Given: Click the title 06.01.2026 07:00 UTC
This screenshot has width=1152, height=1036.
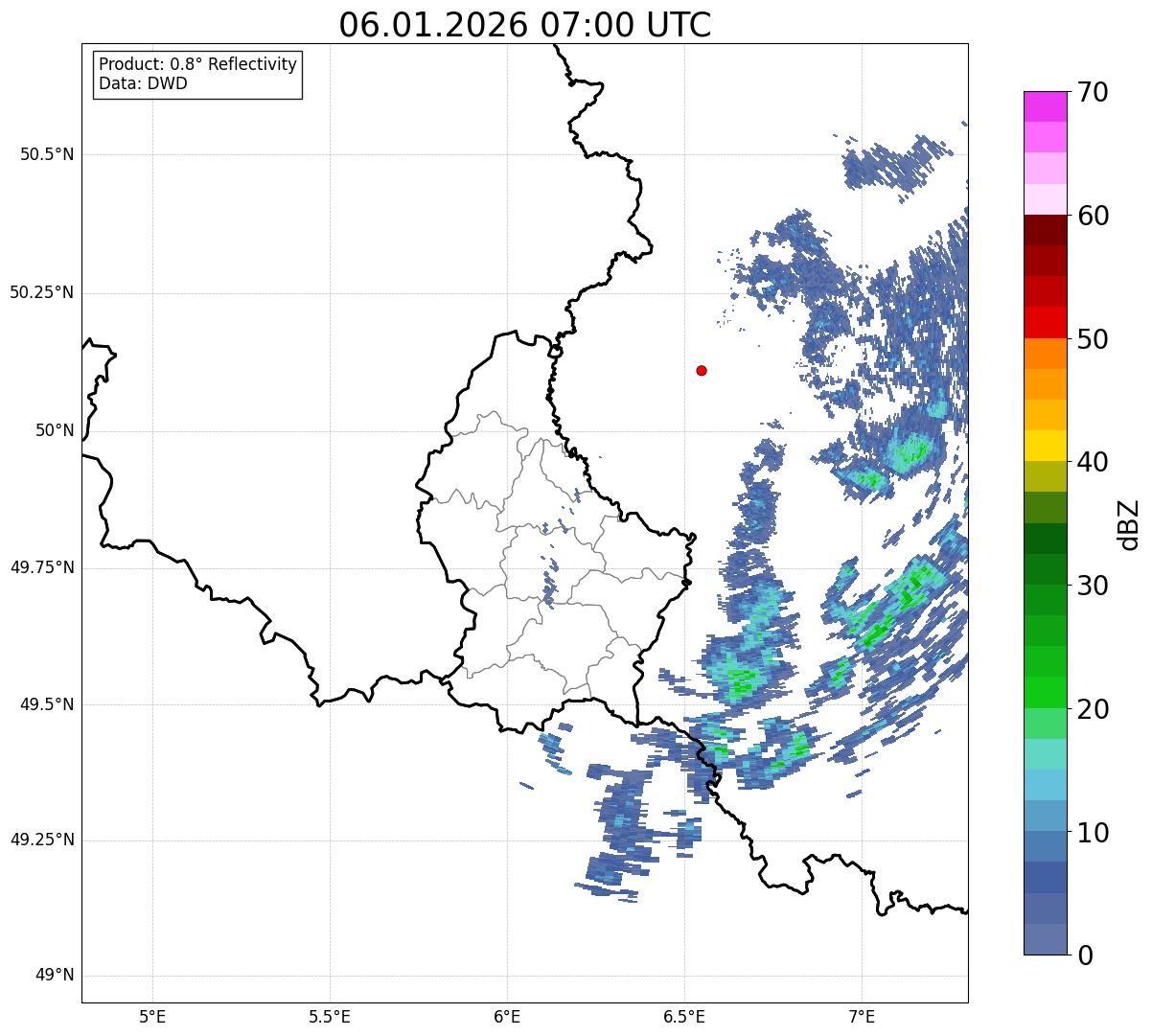Looking at the screenshot, I should [x=525, y=25].
